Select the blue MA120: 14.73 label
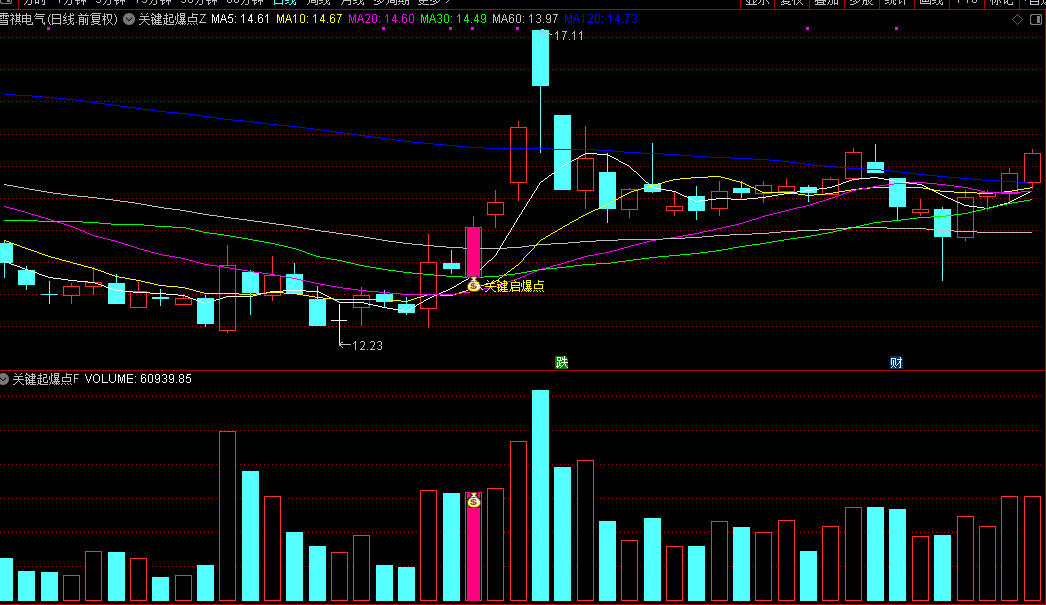The image size is (1046, 605). pyautogui.click(x=601, y=19)
